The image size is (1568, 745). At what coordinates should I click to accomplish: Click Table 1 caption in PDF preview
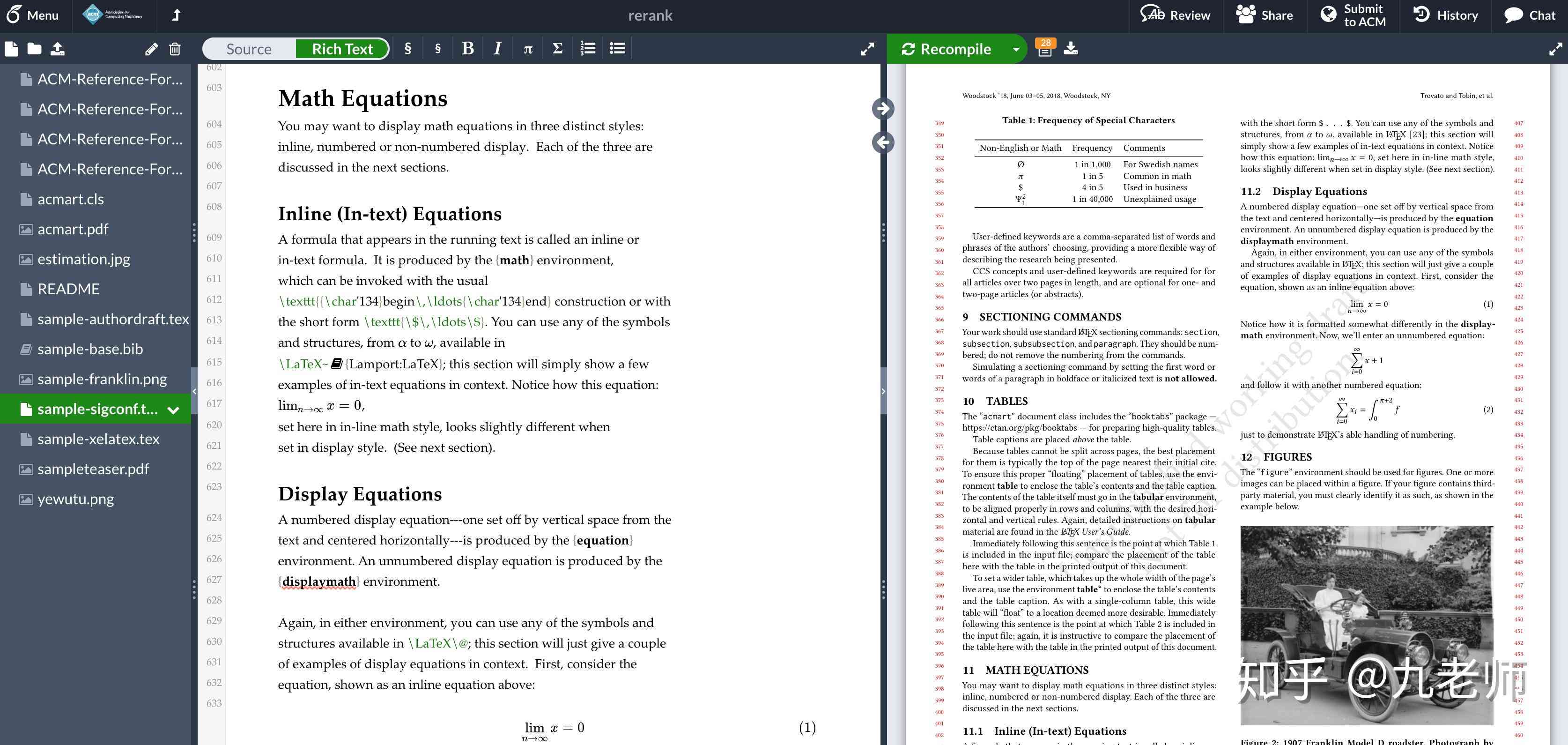[x=1088, y=120]
